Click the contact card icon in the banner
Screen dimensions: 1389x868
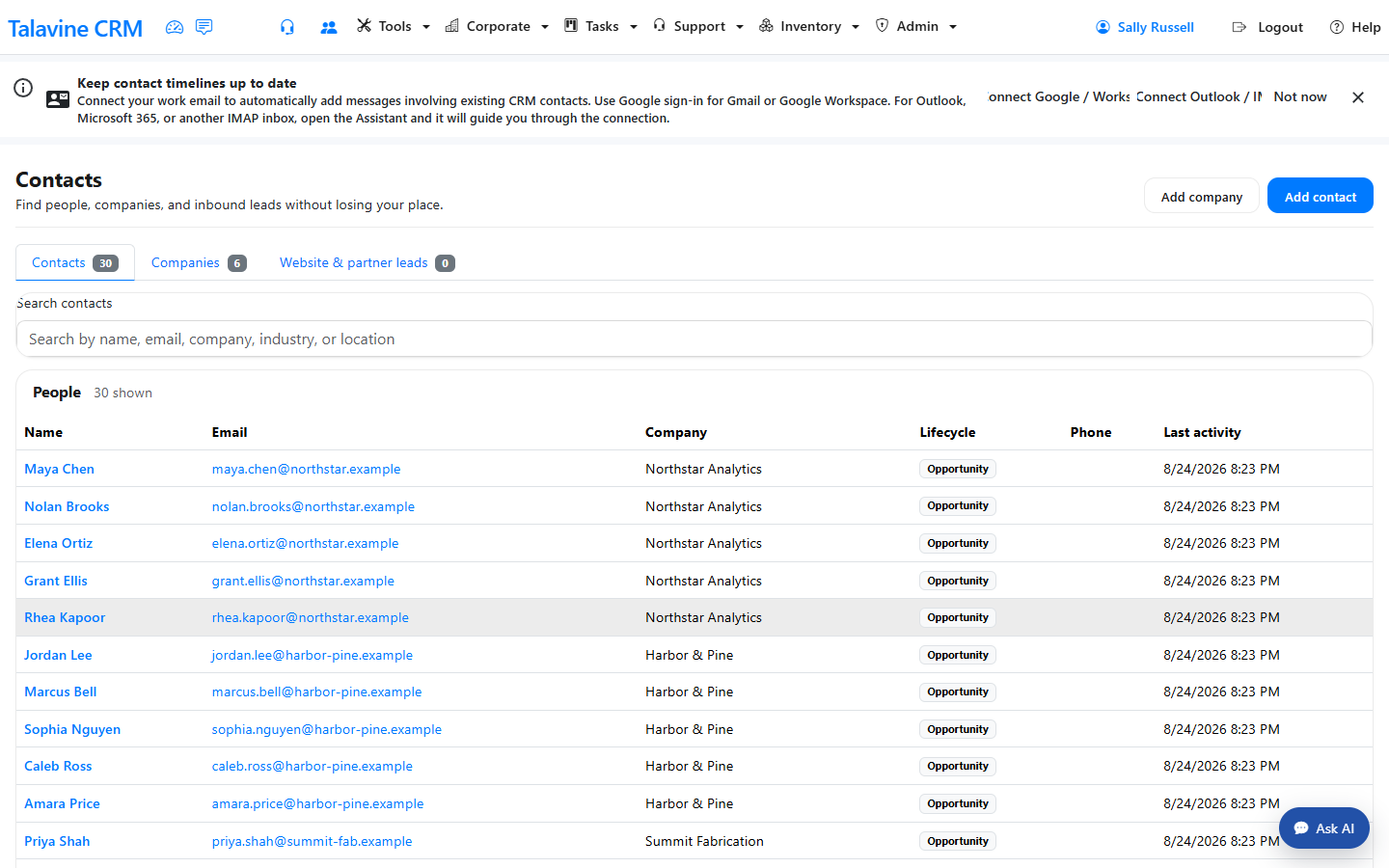click(58, 99)
